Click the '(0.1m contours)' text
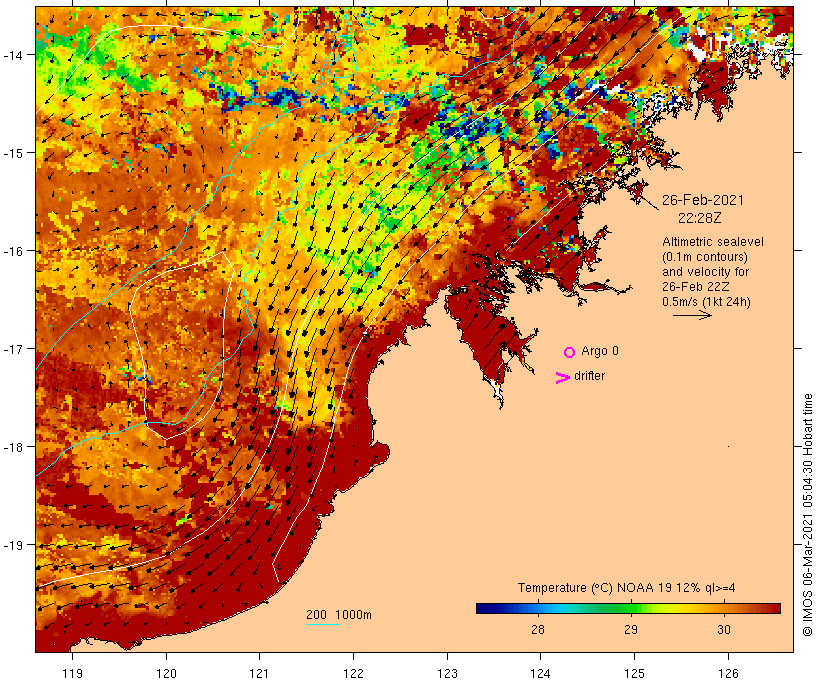 [x=704, y=257]
